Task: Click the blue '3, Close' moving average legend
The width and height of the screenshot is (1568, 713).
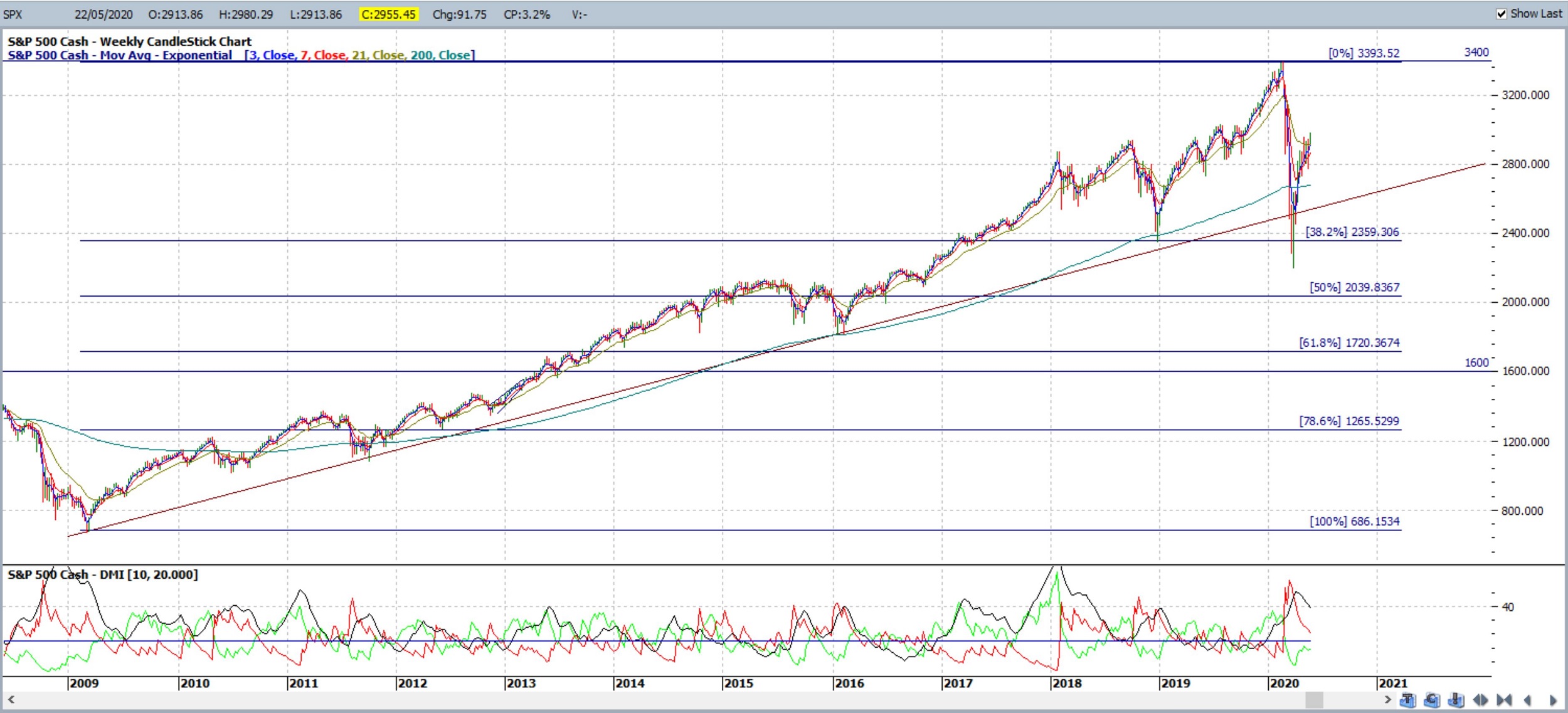Action: point(272,55)
